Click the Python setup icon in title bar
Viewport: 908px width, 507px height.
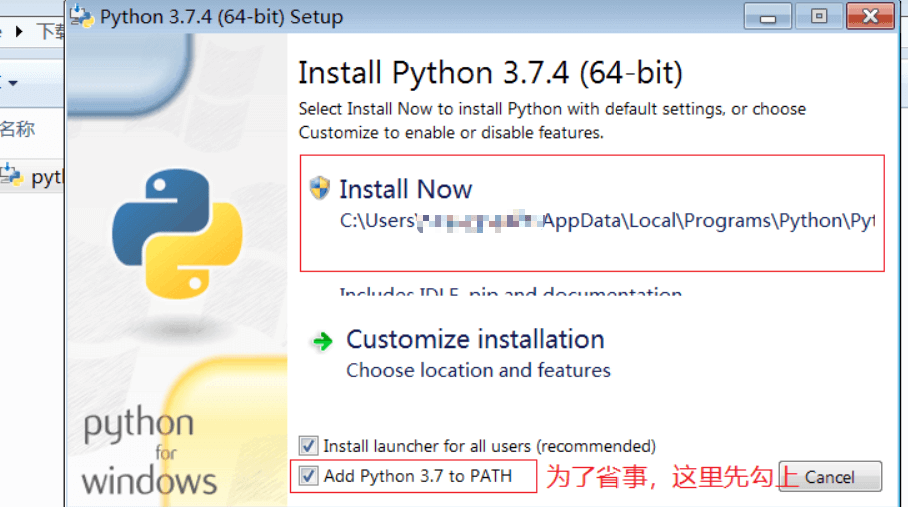point(82,16)
